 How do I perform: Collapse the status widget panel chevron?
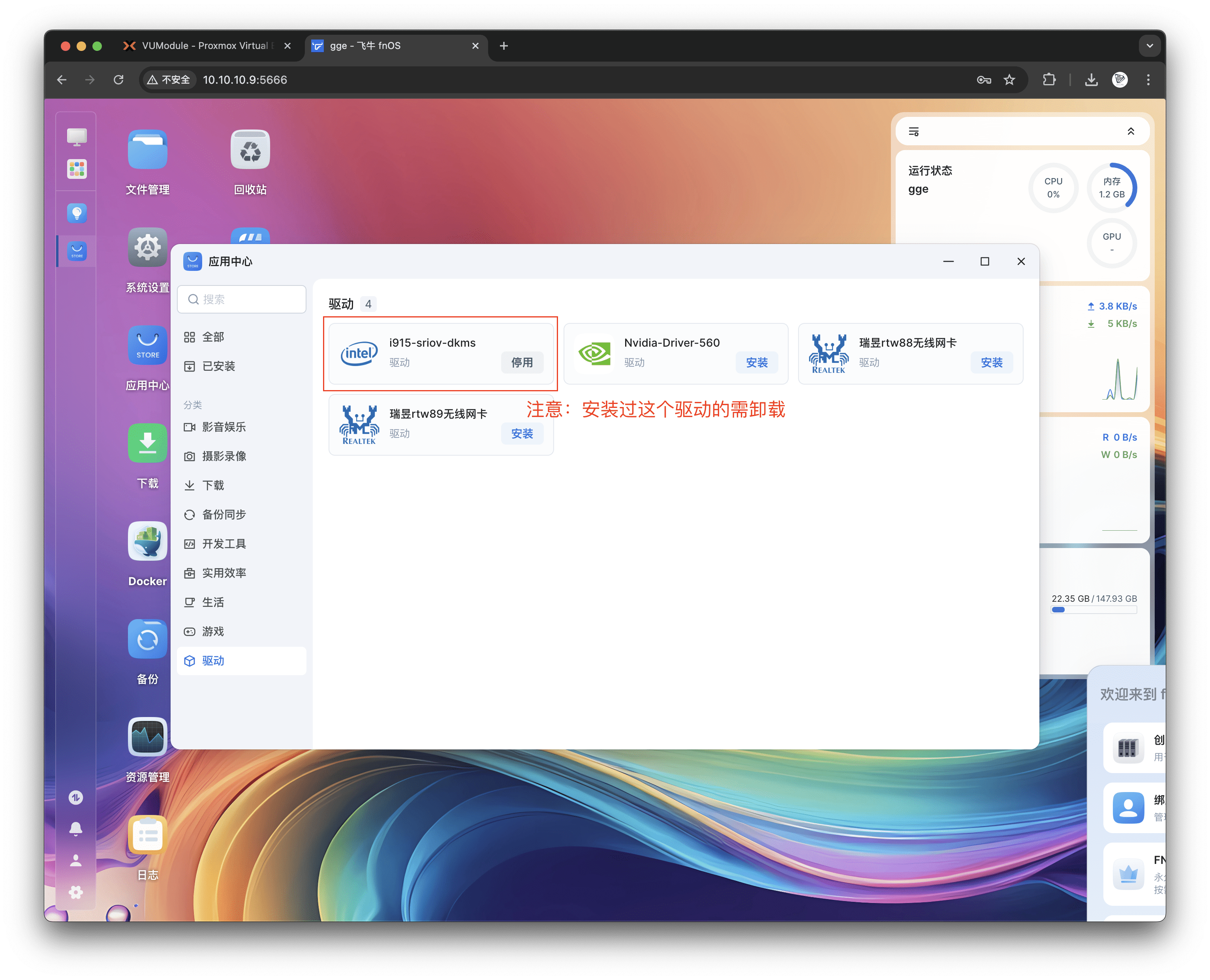(x=1130, y=131)
